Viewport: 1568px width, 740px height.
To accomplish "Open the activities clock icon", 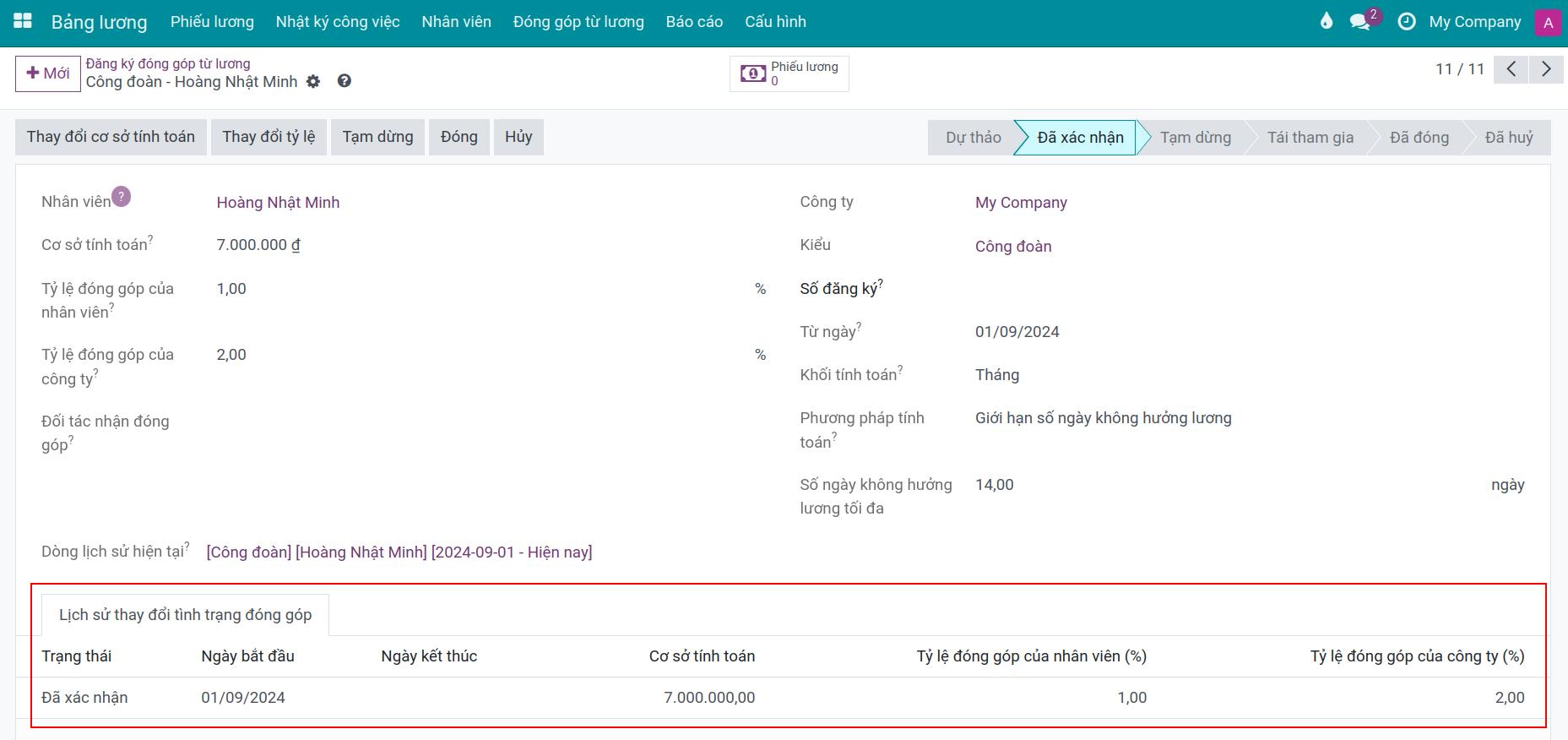I will tap(1407, 22).
